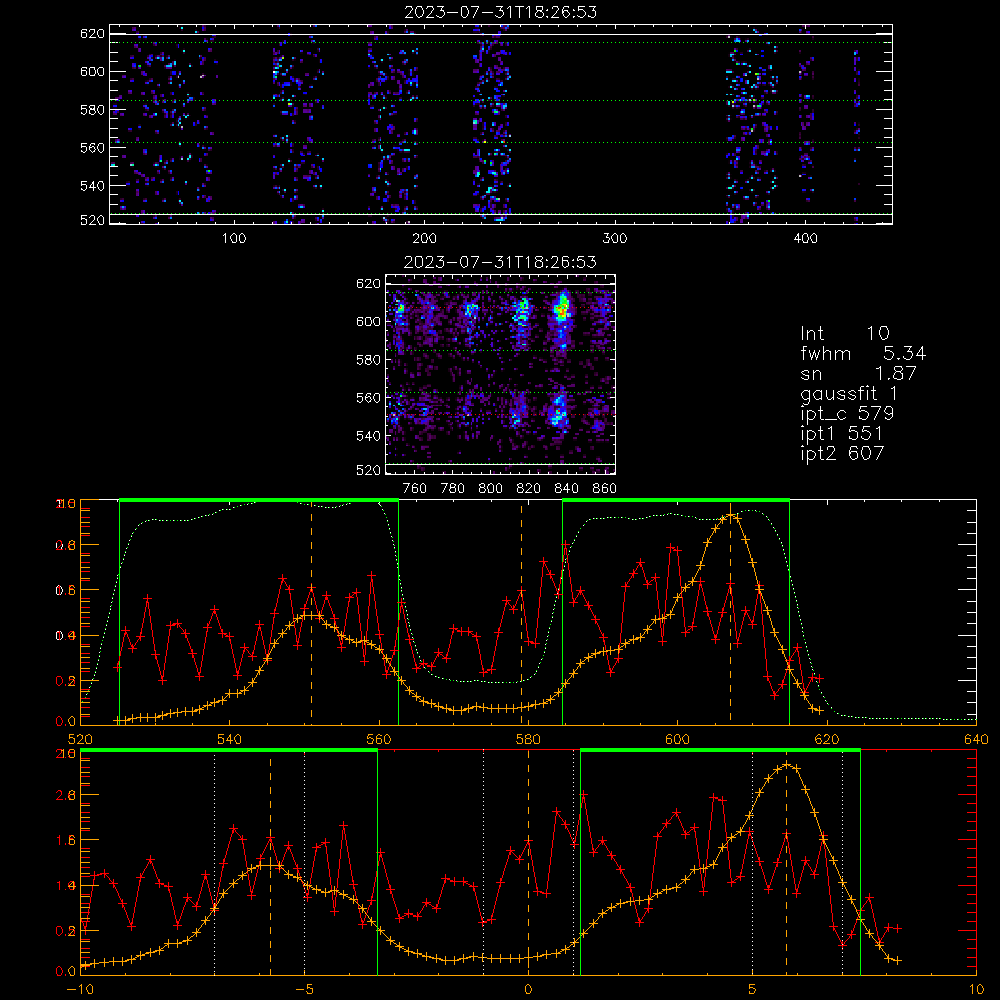
Task: Click x-axis label 640 on profile plot
Action: pyautogui.click(x=976, y=739)
